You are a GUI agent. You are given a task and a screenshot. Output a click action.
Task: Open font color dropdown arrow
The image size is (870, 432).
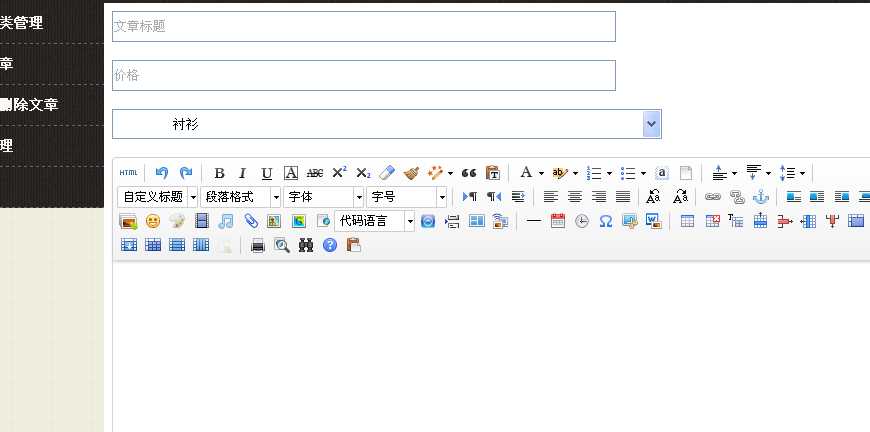(x=541, y=174)
